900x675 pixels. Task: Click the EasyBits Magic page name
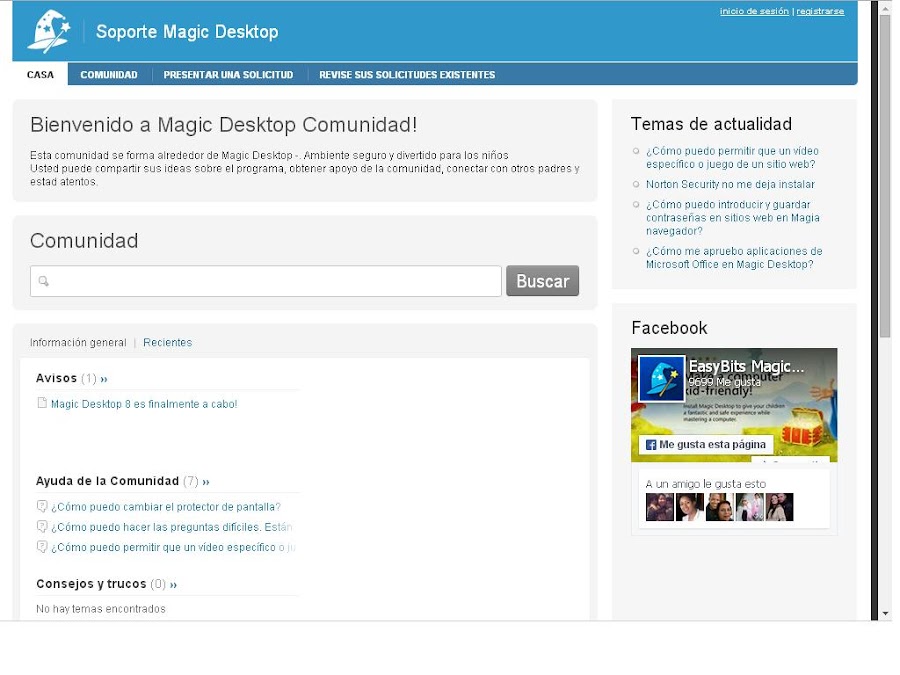click(x=746, y=366)
